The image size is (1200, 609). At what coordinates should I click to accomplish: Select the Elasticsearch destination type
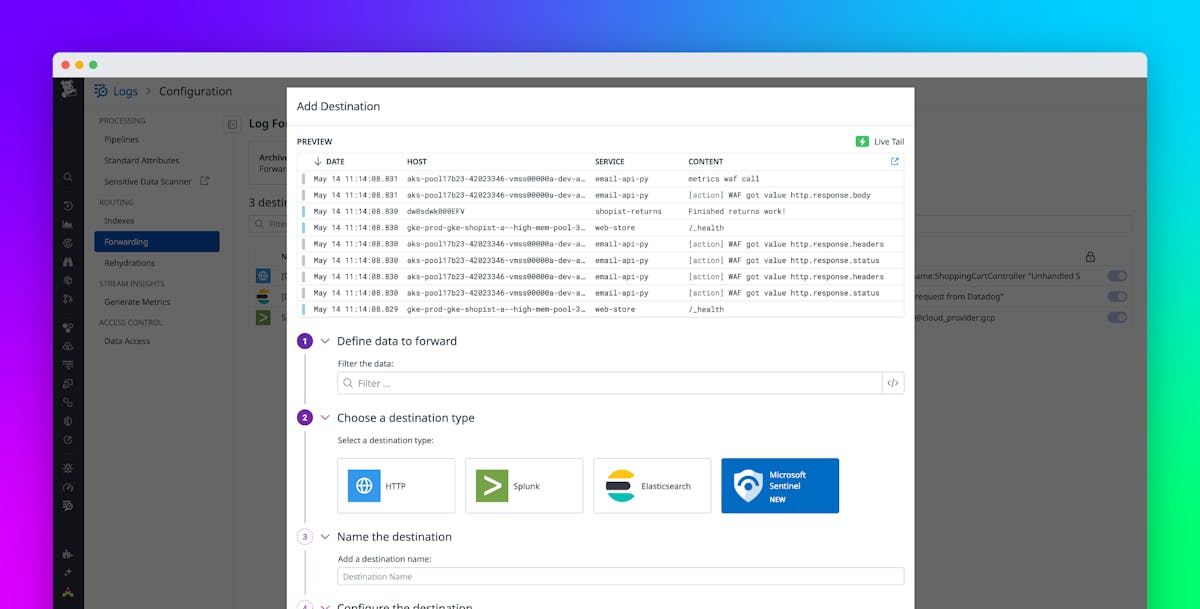click(652, 485)
